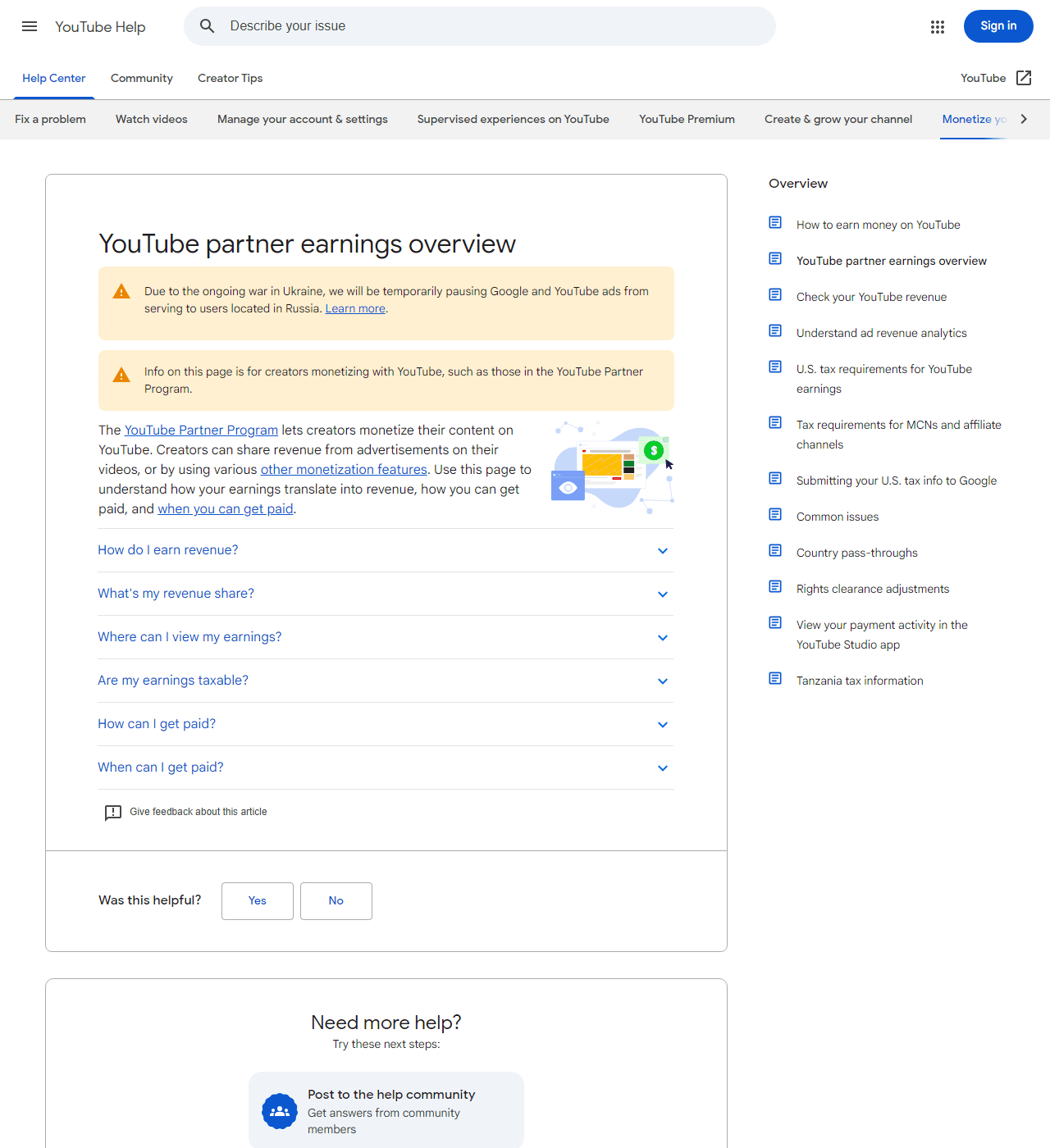
Task: Switch to the Help Center tab
Action: click(x=54, y=79)
